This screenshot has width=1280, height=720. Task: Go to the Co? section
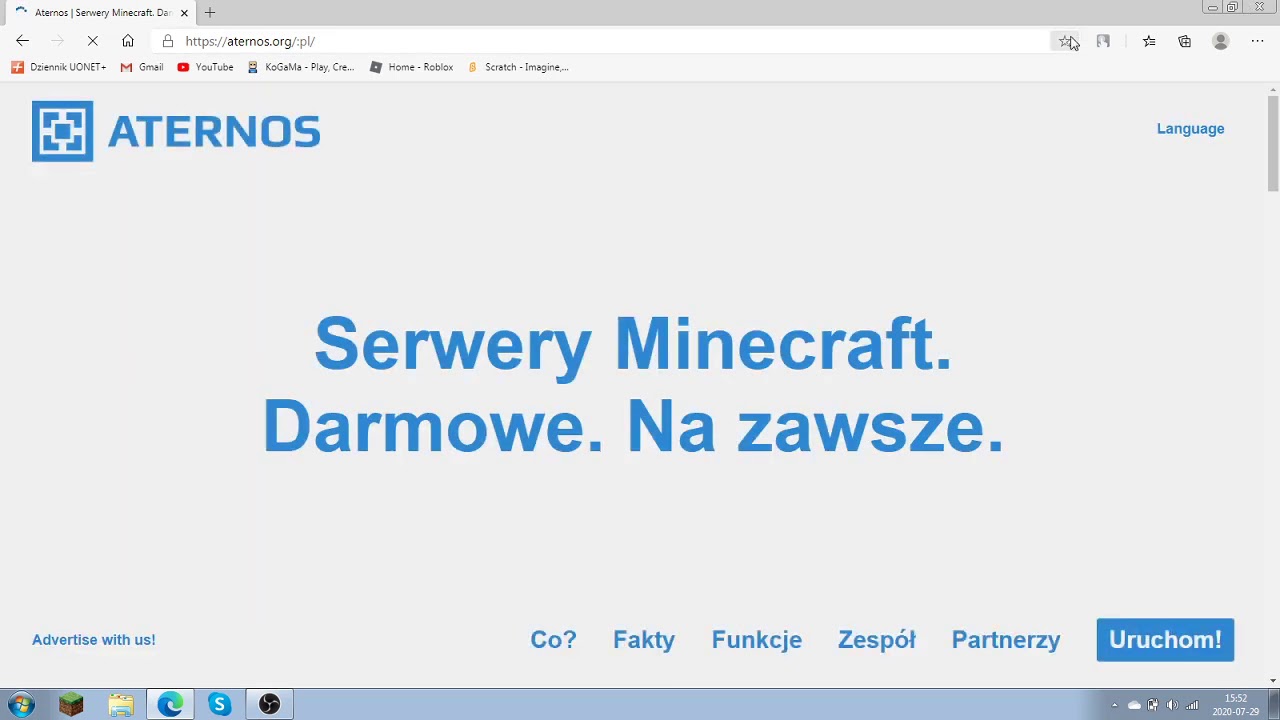click(553, 640)
